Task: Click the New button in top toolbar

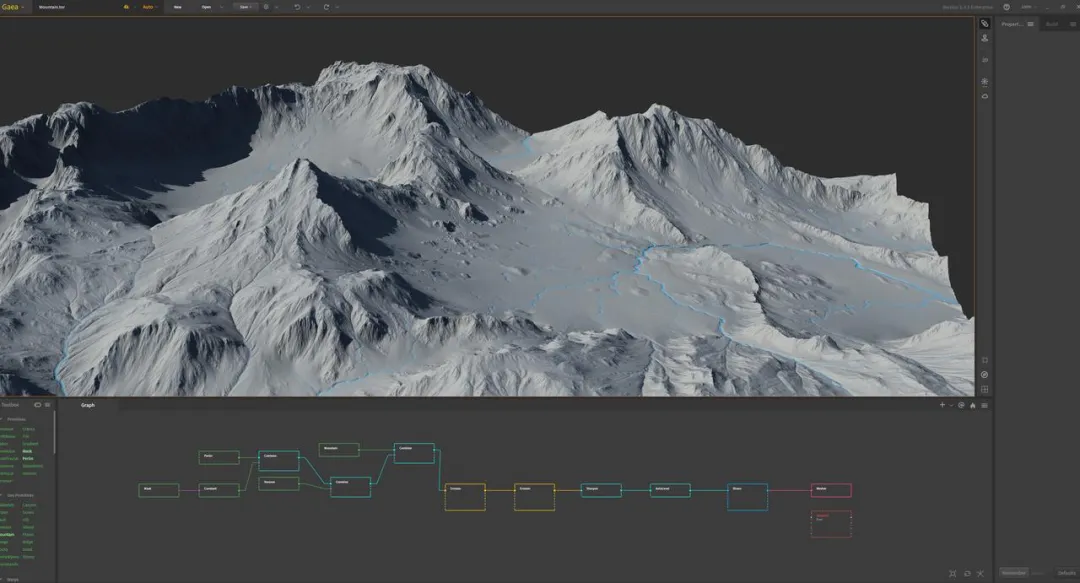Action: pos(178,7)
